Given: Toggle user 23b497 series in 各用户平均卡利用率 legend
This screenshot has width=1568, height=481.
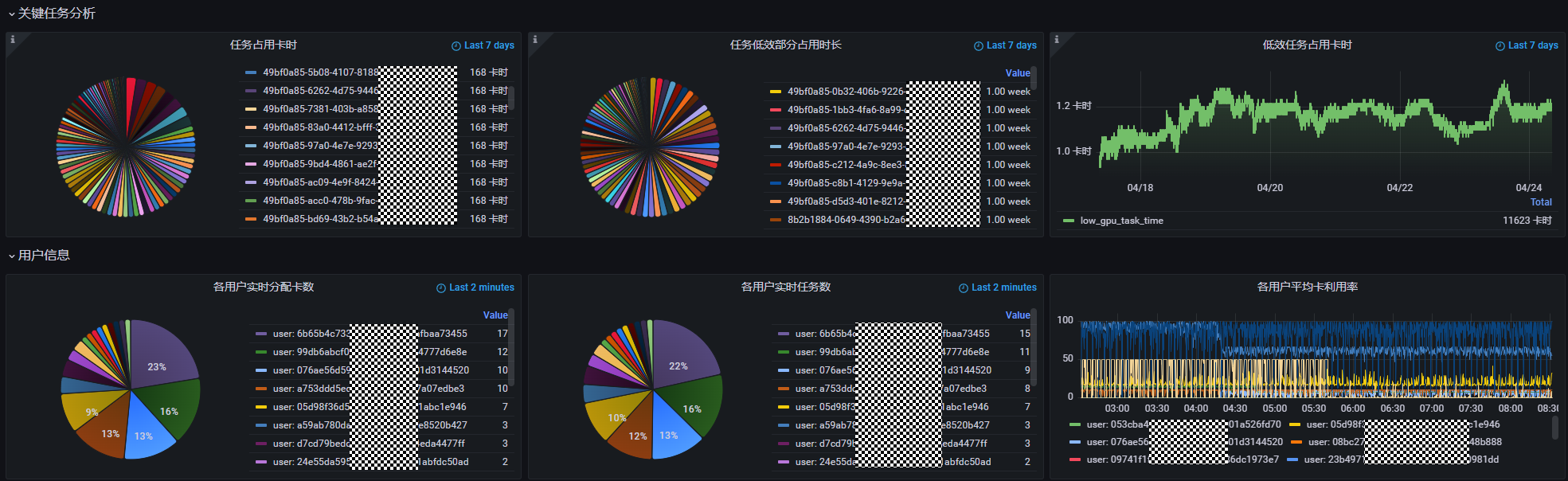Looking at the screenshot, I should (1402, 459).
